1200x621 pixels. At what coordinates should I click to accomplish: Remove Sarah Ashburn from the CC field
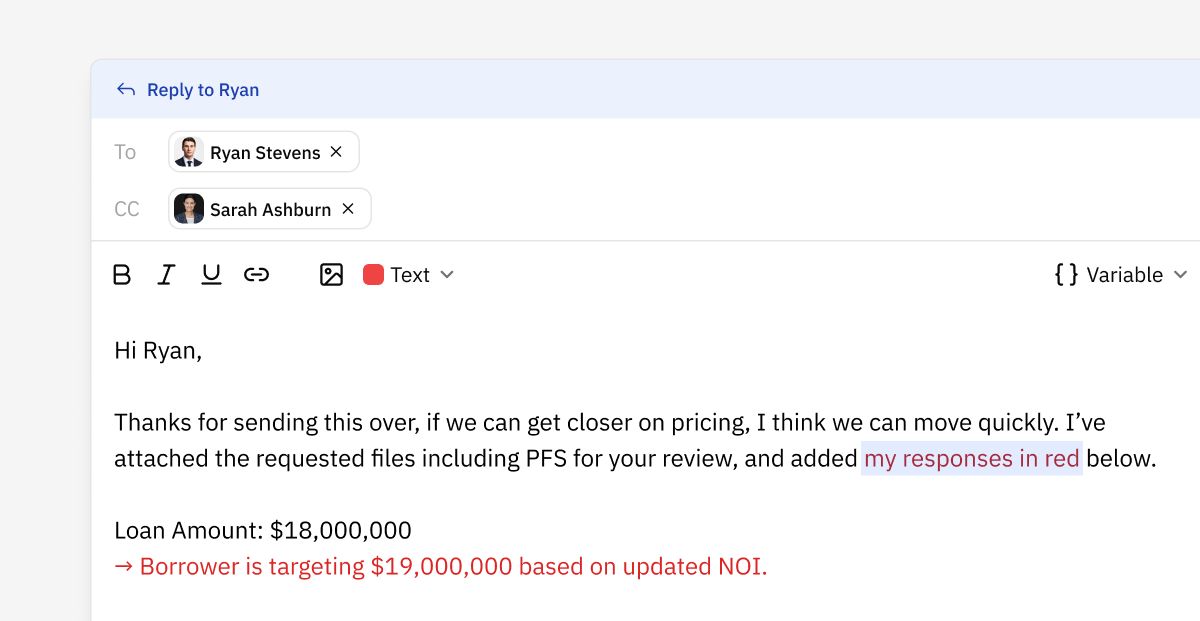pos(347,209)
